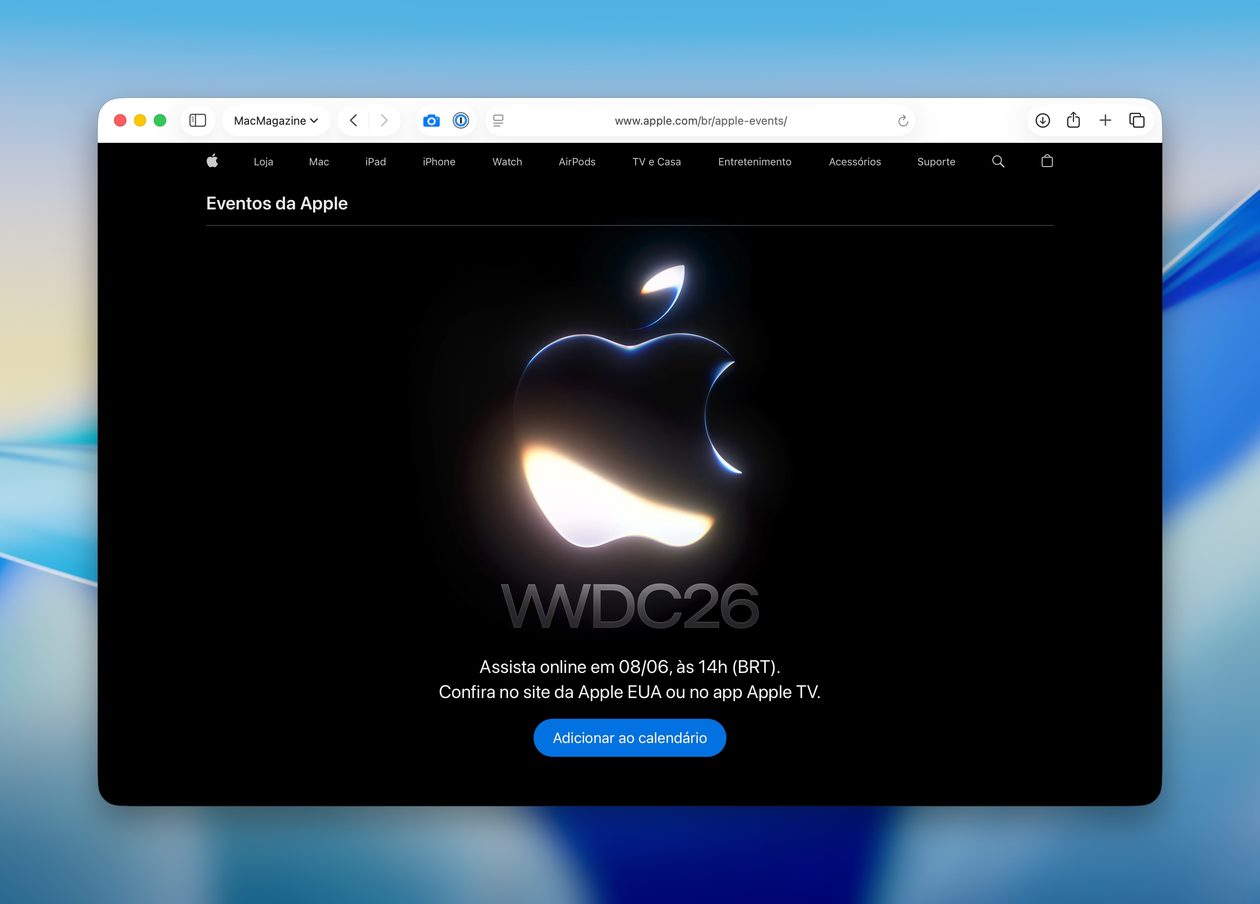This screenshot has width=1260, height=904.
Task: Open the AirPods menu item
Action: 577,162
